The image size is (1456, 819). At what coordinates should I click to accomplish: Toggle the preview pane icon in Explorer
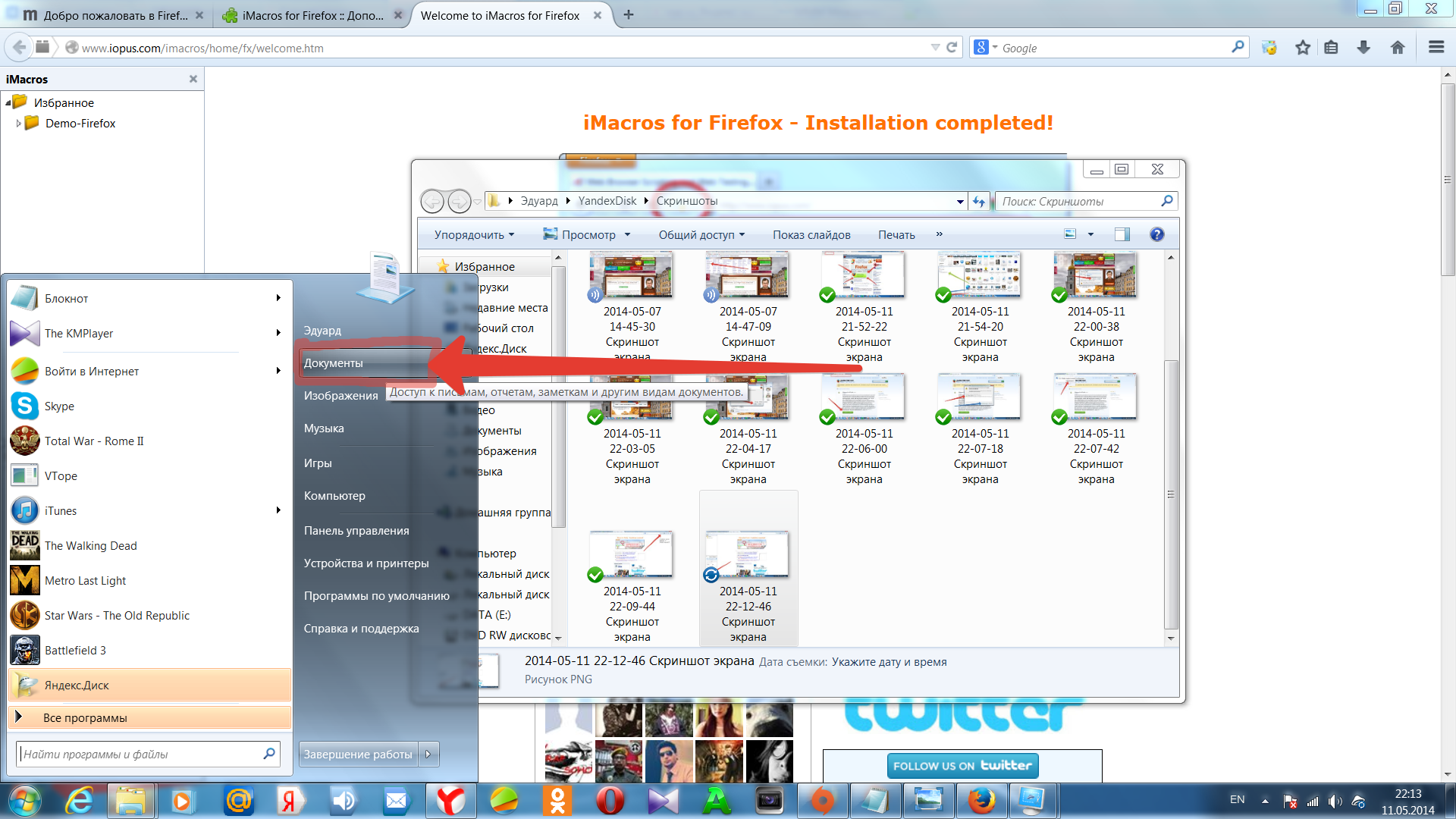click(x=1122, y=234)
